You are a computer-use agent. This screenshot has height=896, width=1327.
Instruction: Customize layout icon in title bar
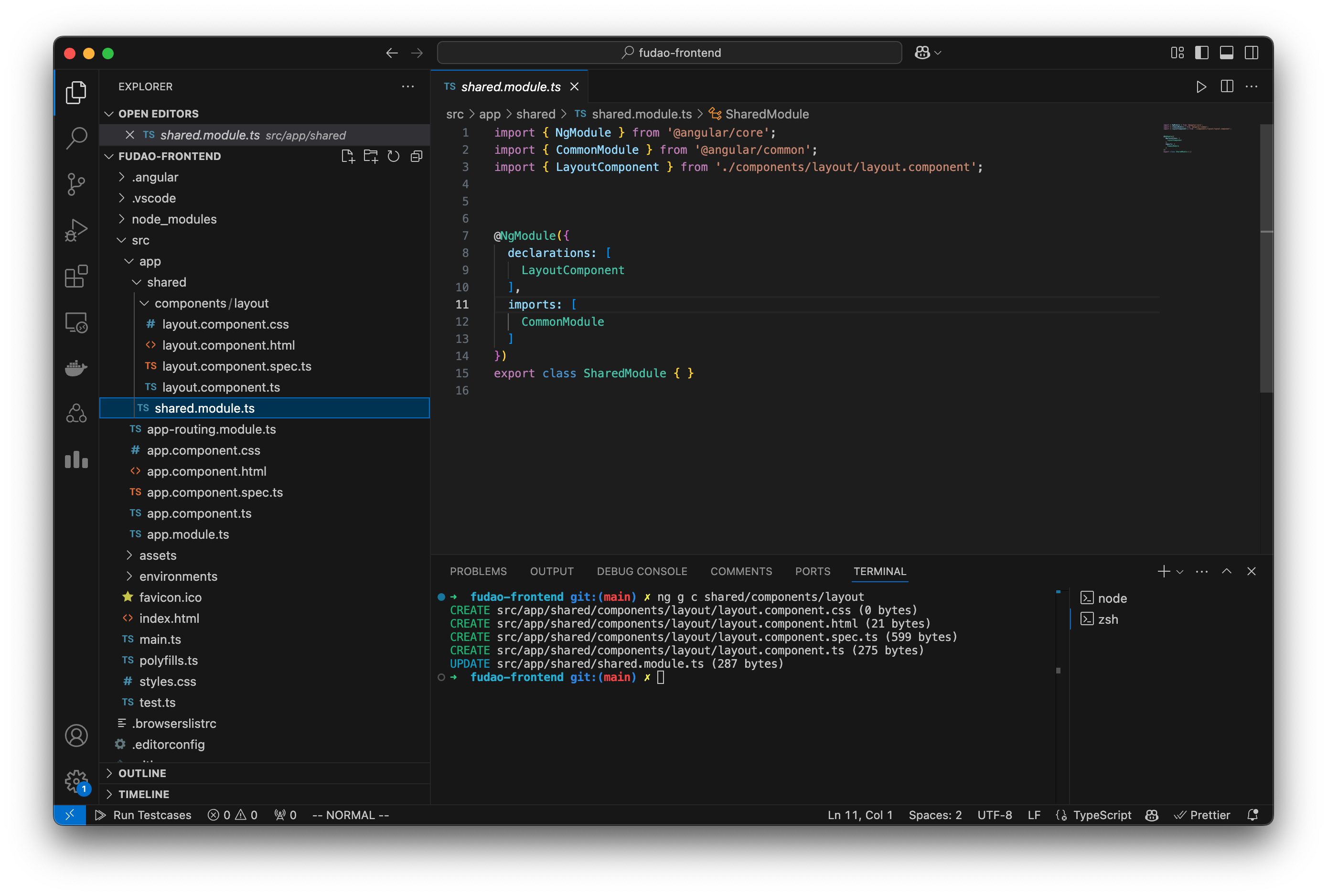(1177, 53)
